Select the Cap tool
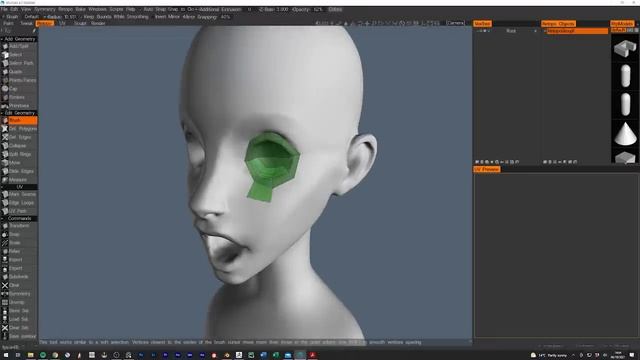The image size is (640, 360). 19,89
